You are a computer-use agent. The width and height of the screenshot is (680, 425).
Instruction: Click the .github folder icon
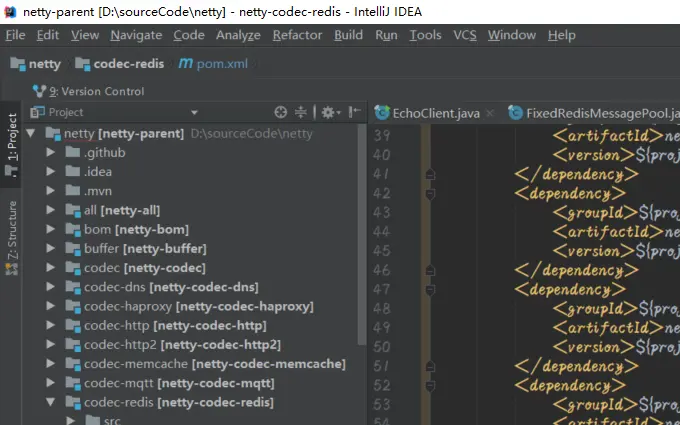[x=72, y=152]
